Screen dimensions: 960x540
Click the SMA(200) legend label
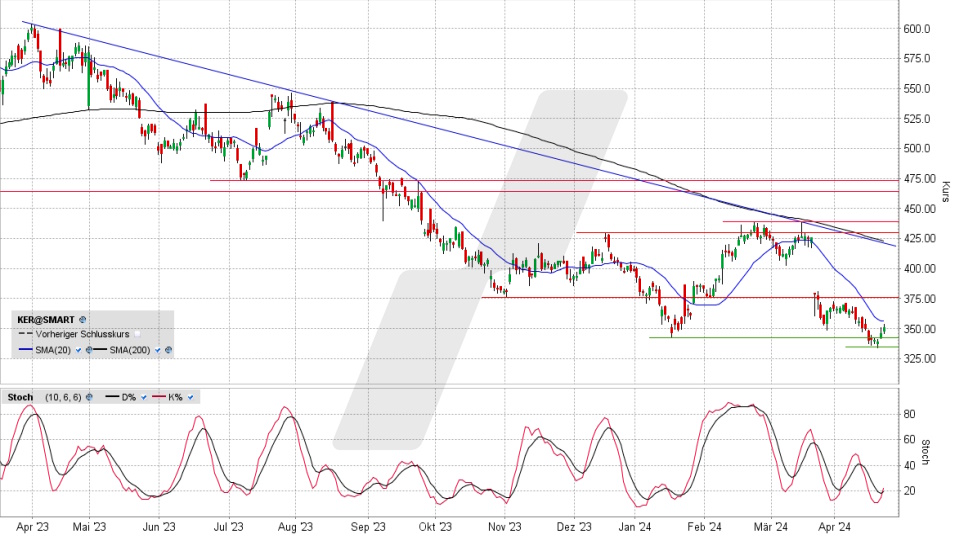130,350
